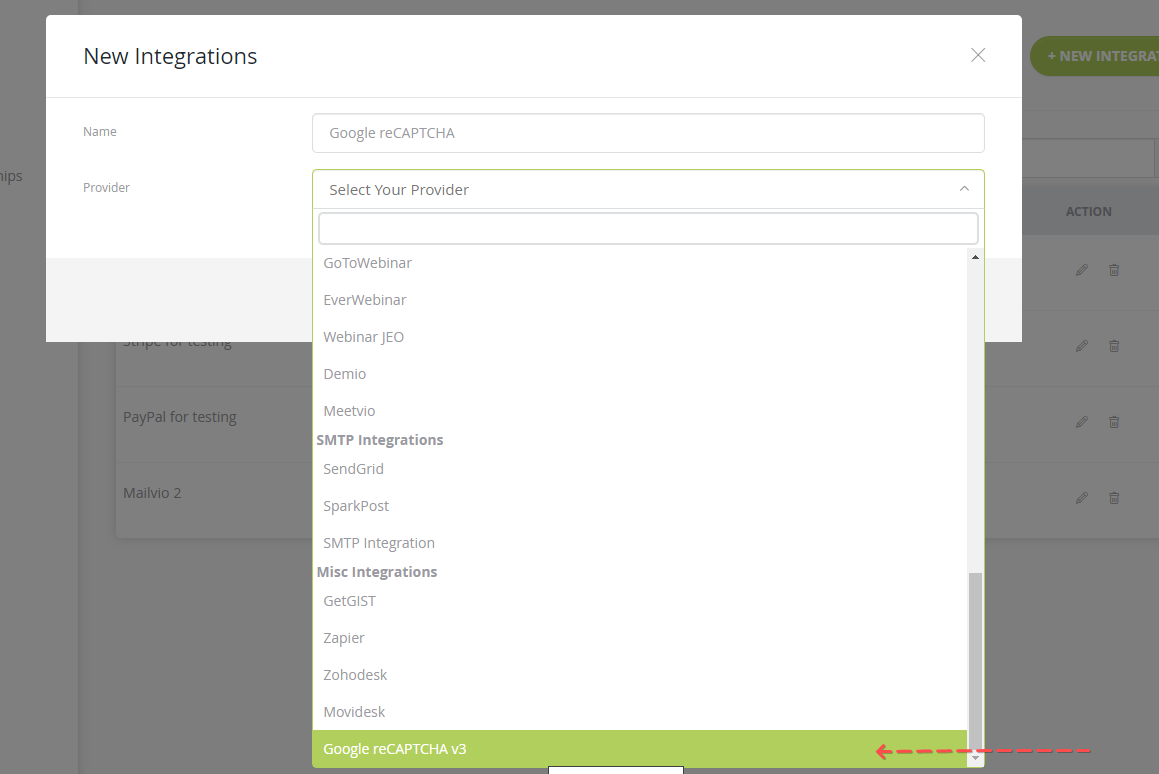
Task: Delete the Mailvio 2 integration
Action: click(x=1114, y=498)
